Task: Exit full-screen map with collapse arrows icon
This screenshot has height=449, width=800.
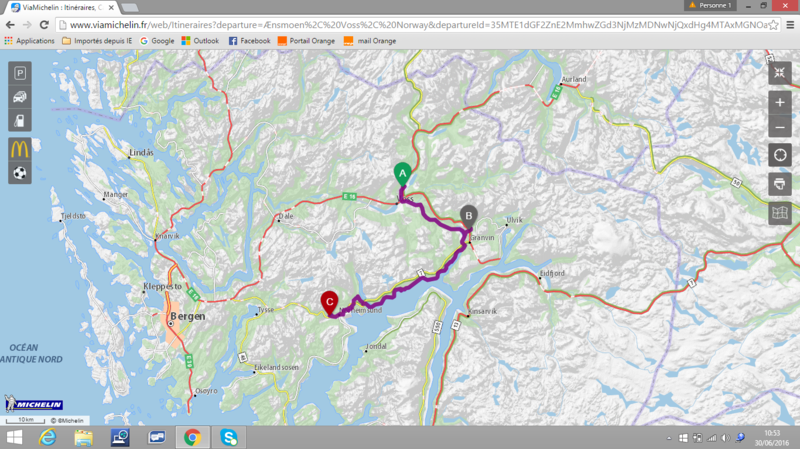Action: [780, 72]
